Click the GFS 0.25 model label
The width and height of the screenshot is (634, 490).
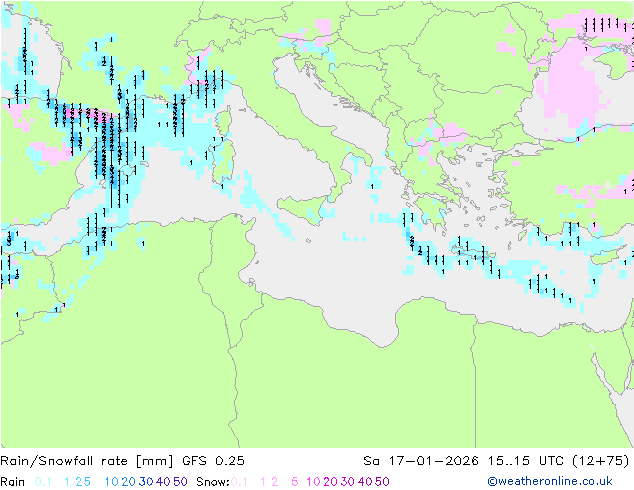213,461
